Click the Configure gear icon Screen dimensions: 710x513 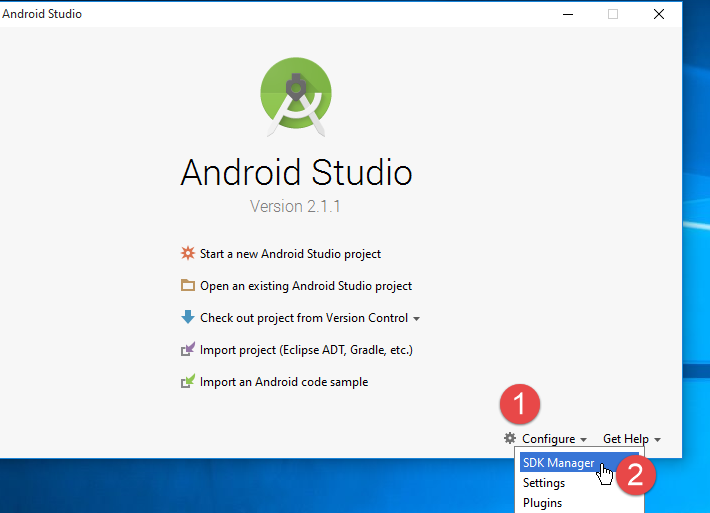[510, 439]
